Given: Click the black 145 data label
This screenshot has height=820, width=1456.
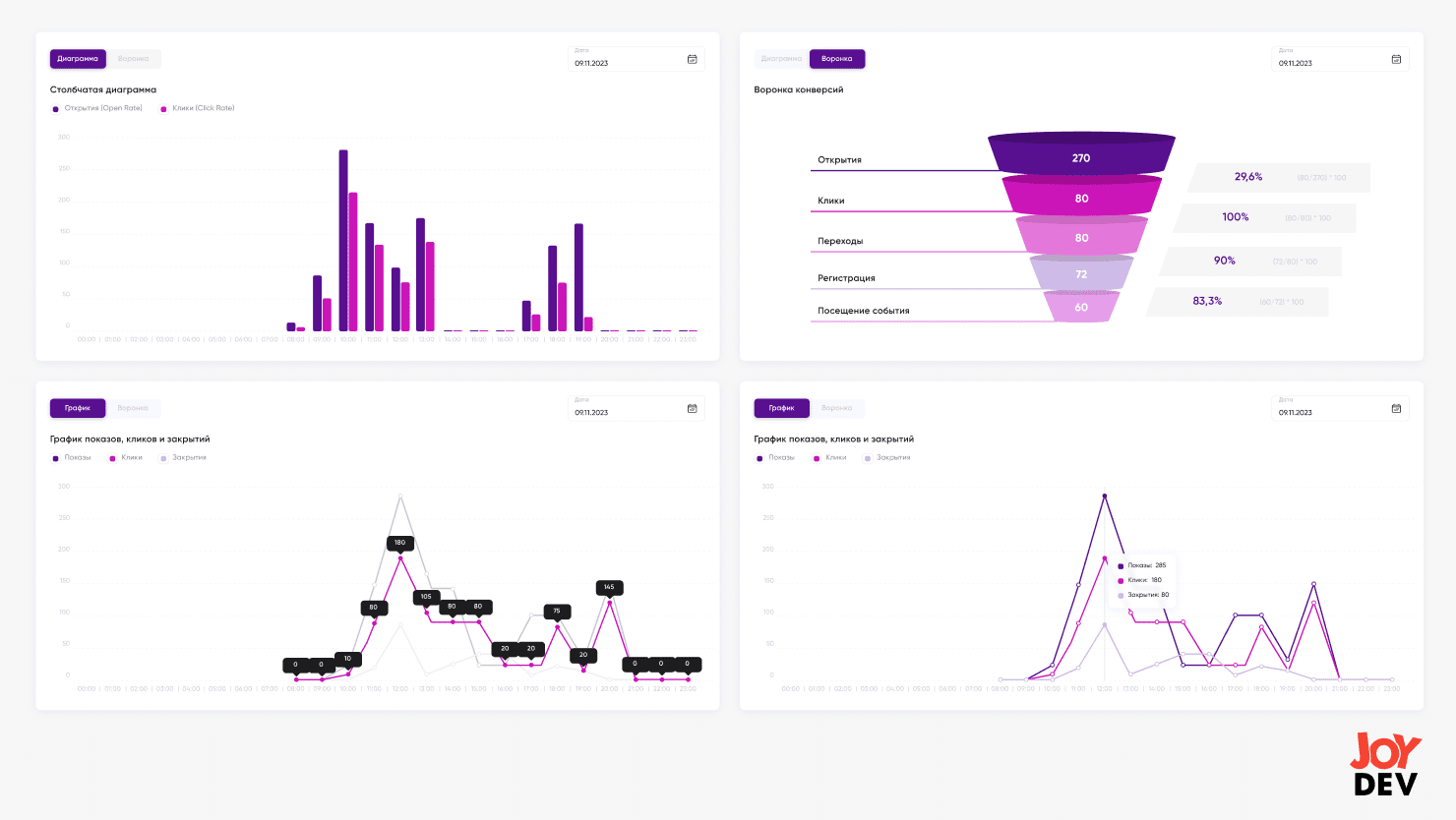Looking at the screenshot, I should tap(609, 587).
